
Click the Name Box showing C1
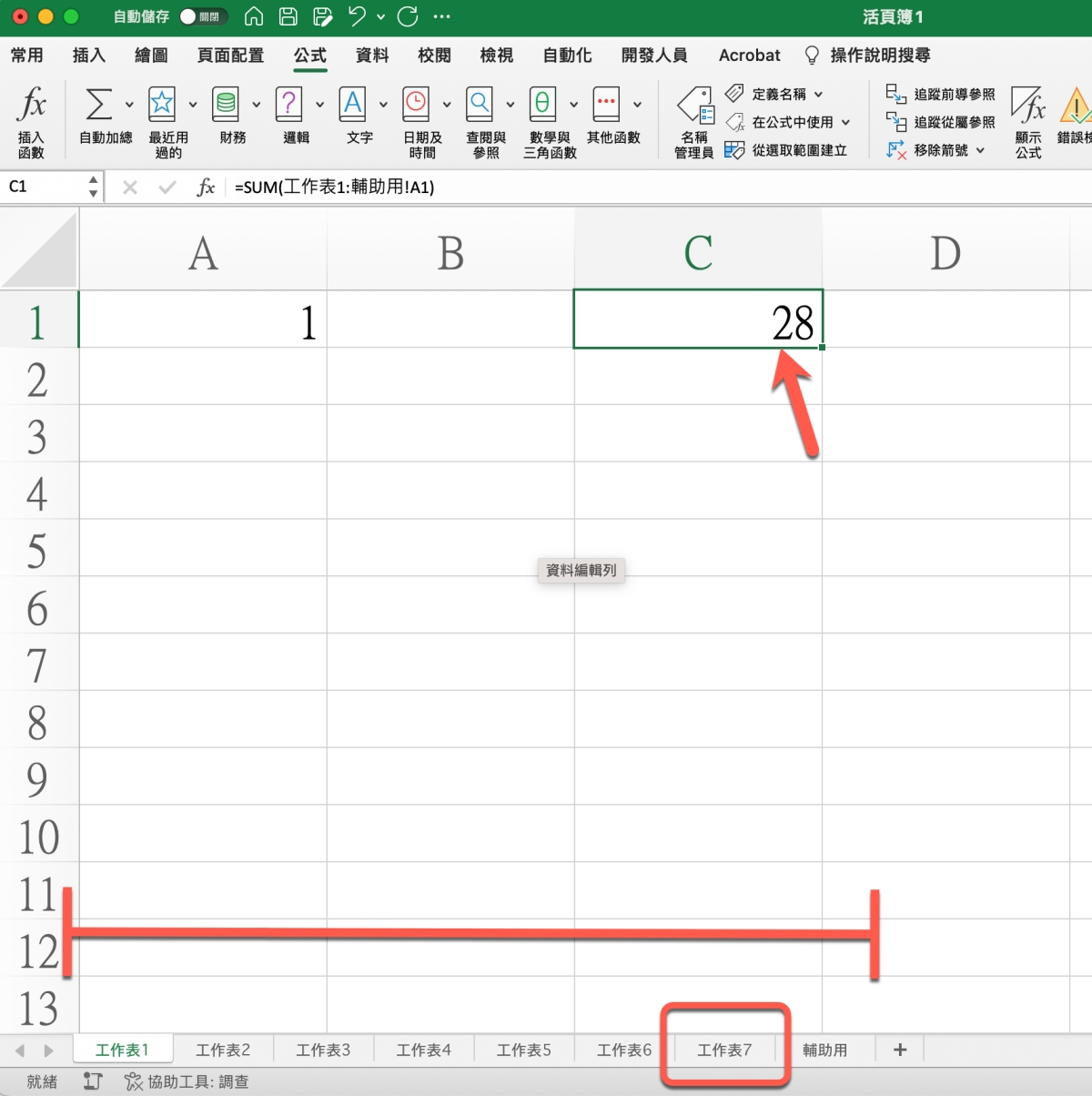tap(44, 187)
